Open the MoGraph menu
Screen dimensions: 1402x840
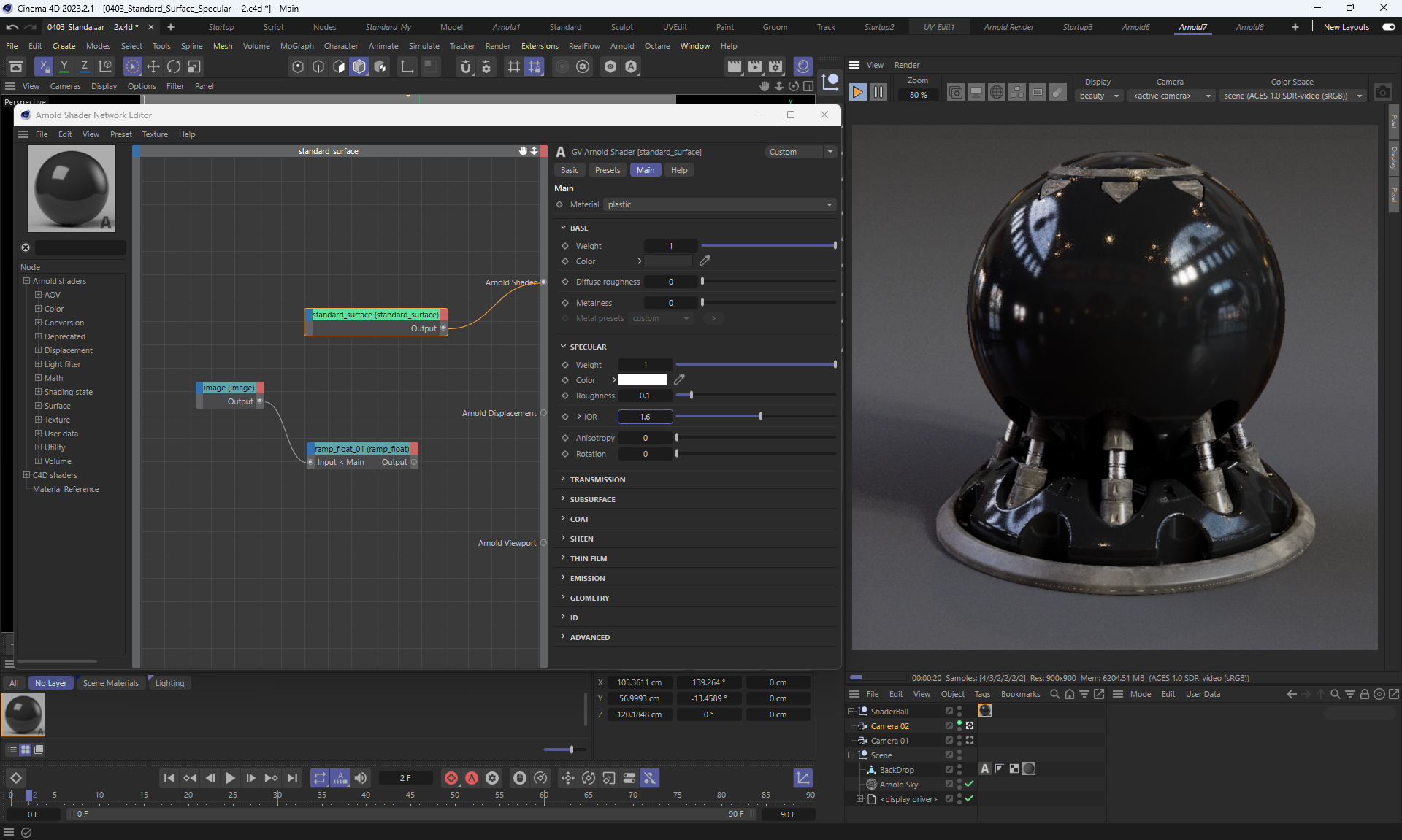pos(296,46)
